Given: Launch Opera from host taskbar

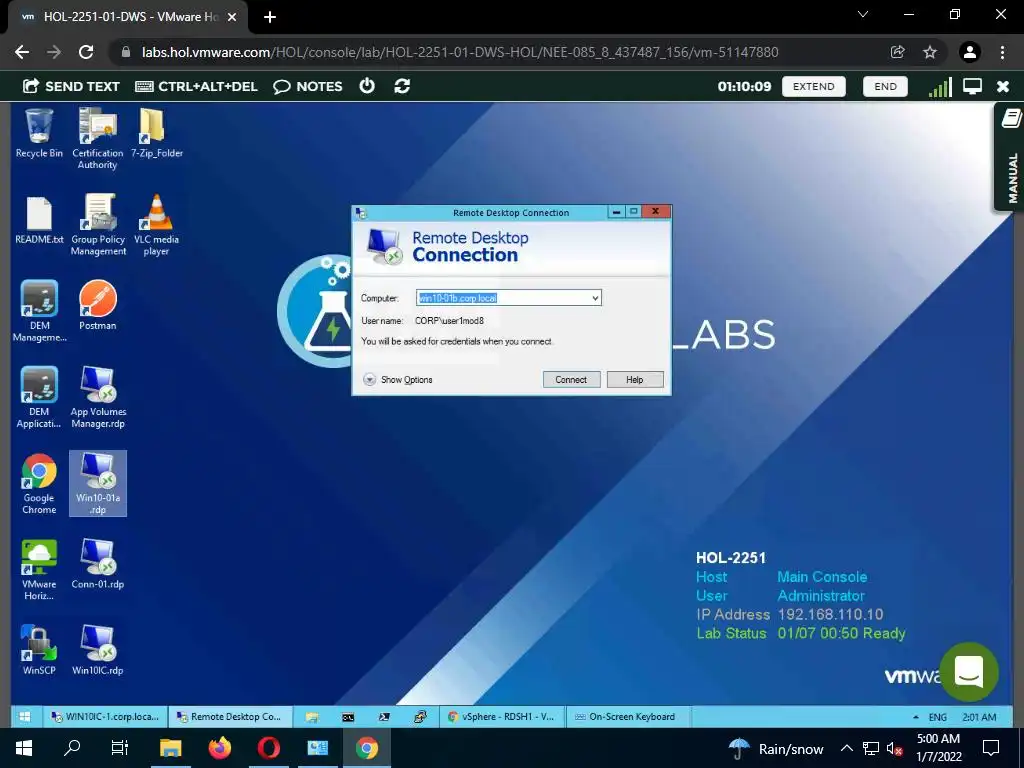Looking at the screenshot, I should click(268, 748).
